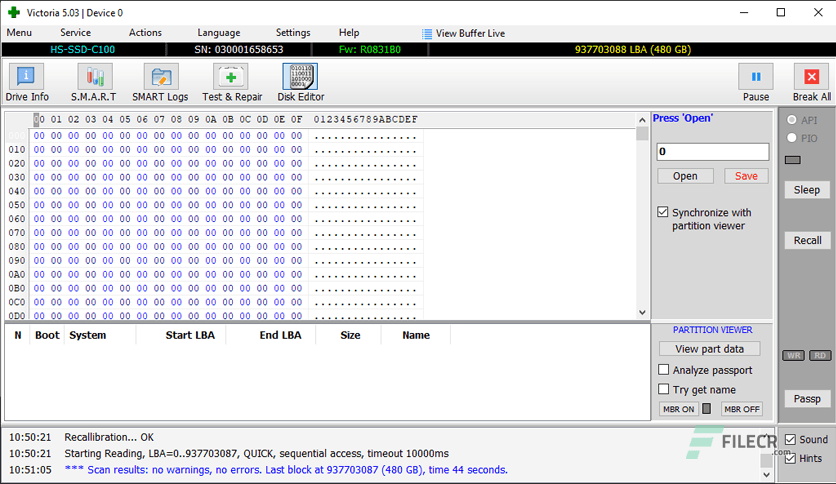The image size is (836, 484).
Task: Click the MBR OFF button
Action: 742,409
